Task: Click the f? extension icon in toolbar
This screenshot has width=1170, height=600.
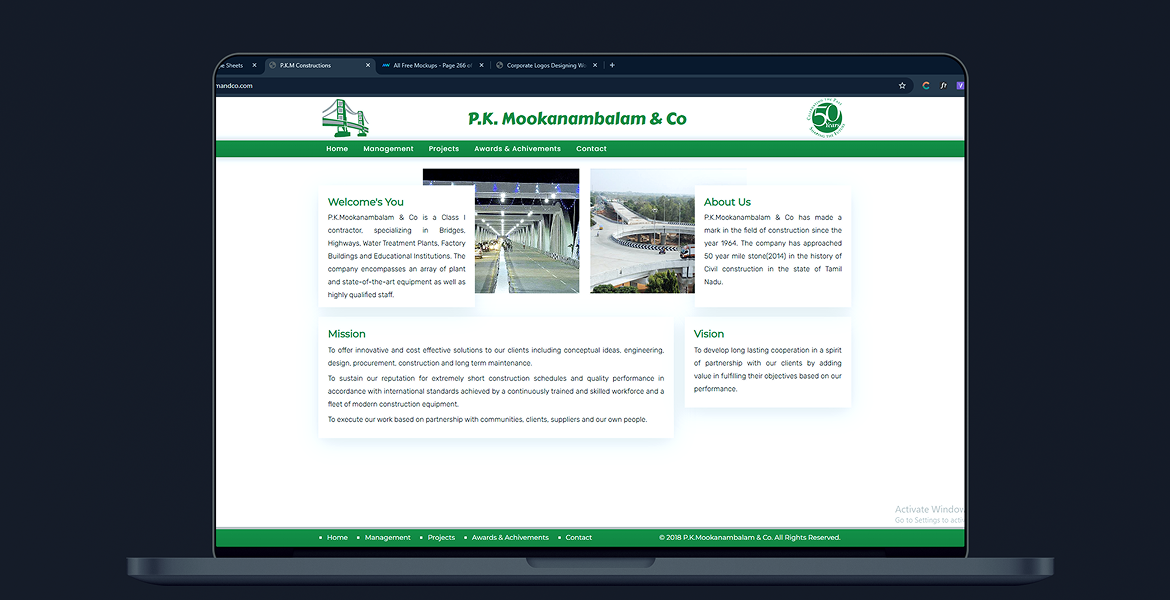Action: pyautogui.click(x=943, y=86)
